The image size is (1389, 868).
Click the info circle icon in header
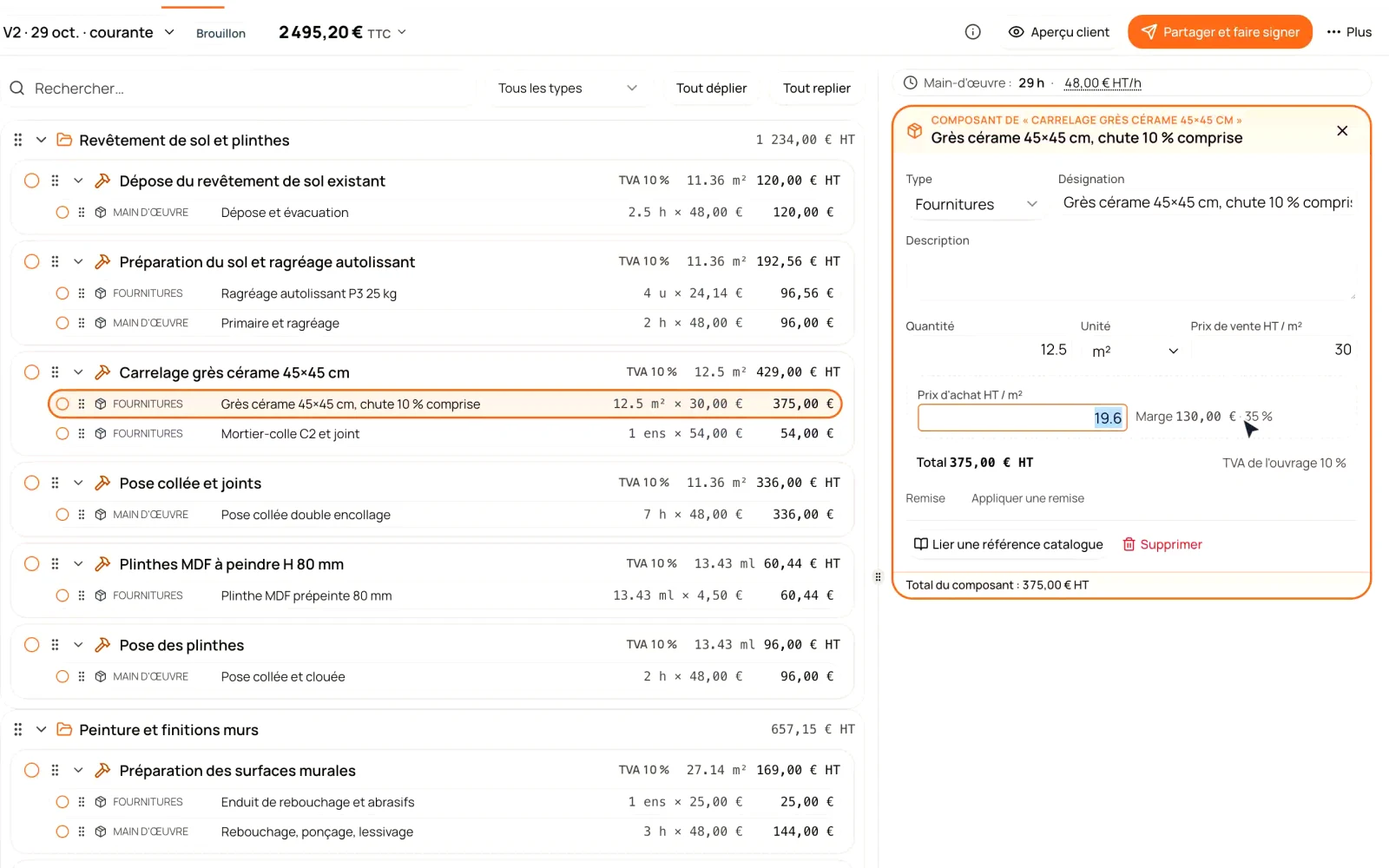(973, 32)
